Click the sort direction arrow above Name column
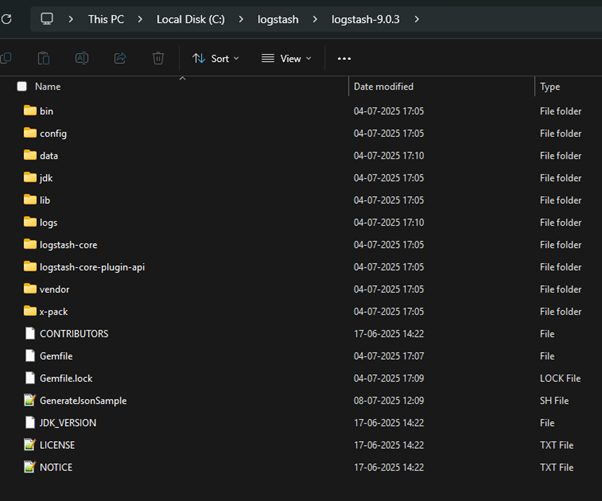602x501 pixels. pyautogui.click(x=183, y=79)
